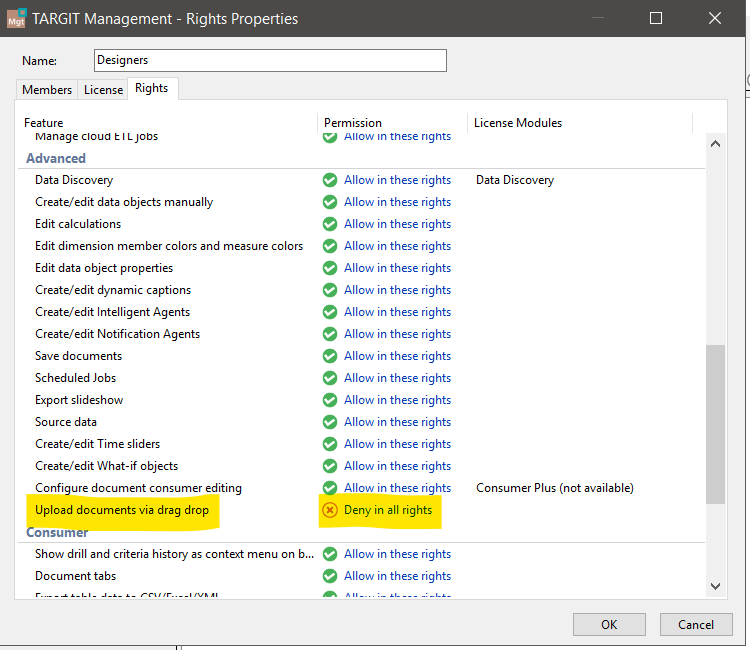Click green check icon for Configure document consumer editing

coord(330,488)
